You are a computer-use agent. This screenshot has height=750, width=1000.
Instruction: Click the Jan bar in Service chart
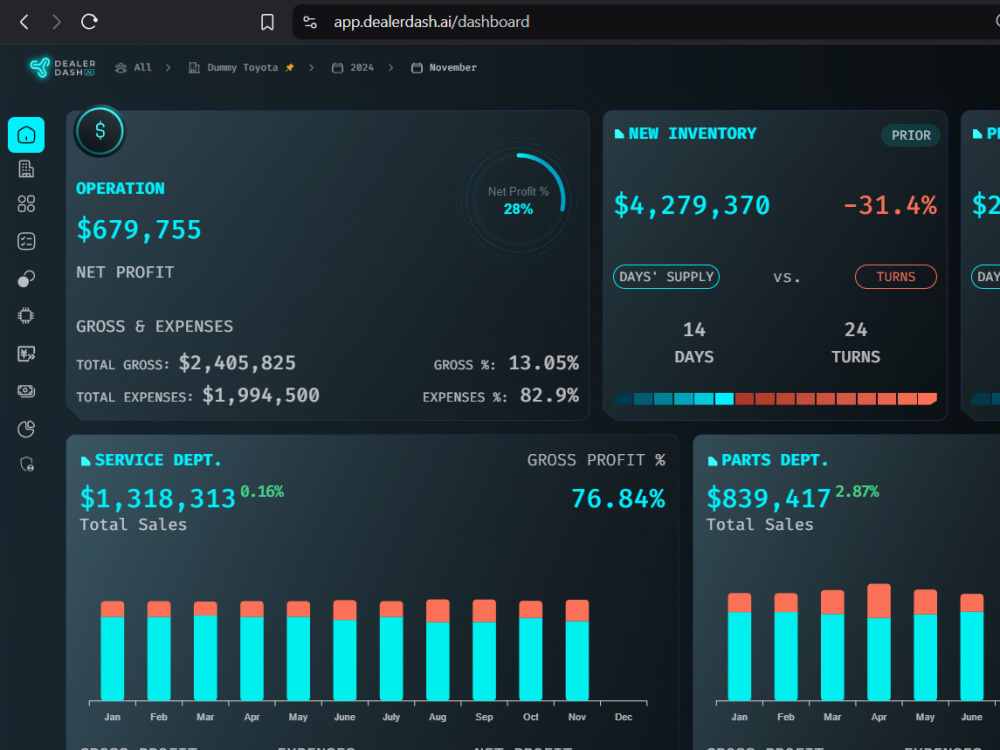(x=112, y=651)
